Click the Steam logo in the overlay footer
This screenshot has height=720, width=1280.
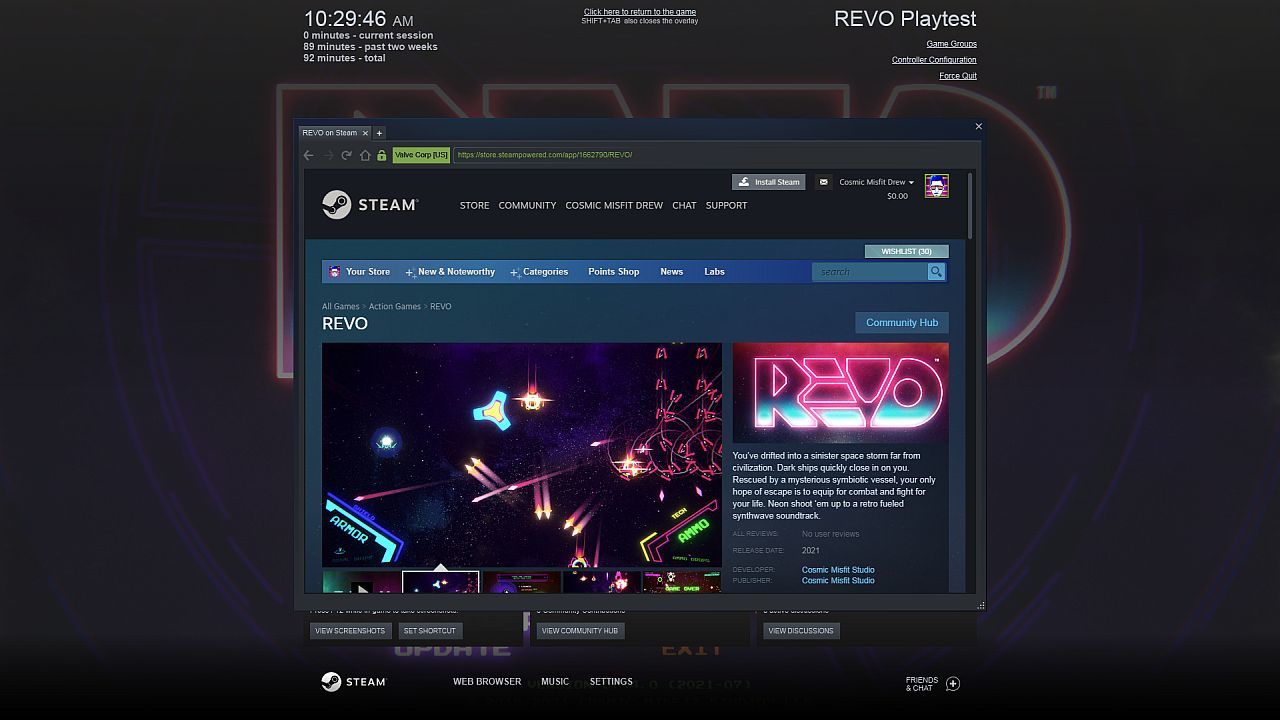[x=355, y=681]
